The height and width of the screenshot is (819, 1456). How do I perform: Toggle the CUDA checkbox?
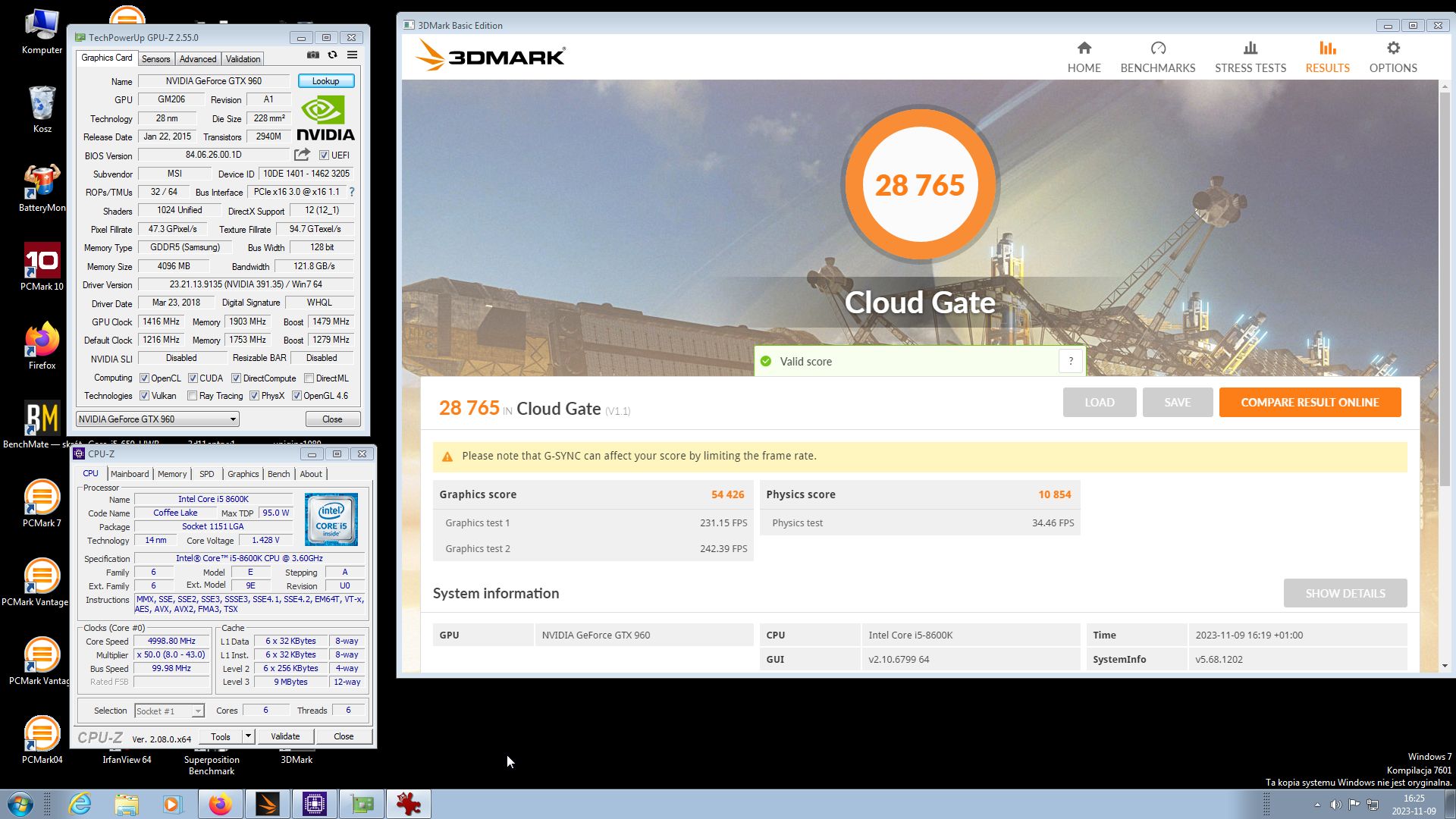click(193, 378)
